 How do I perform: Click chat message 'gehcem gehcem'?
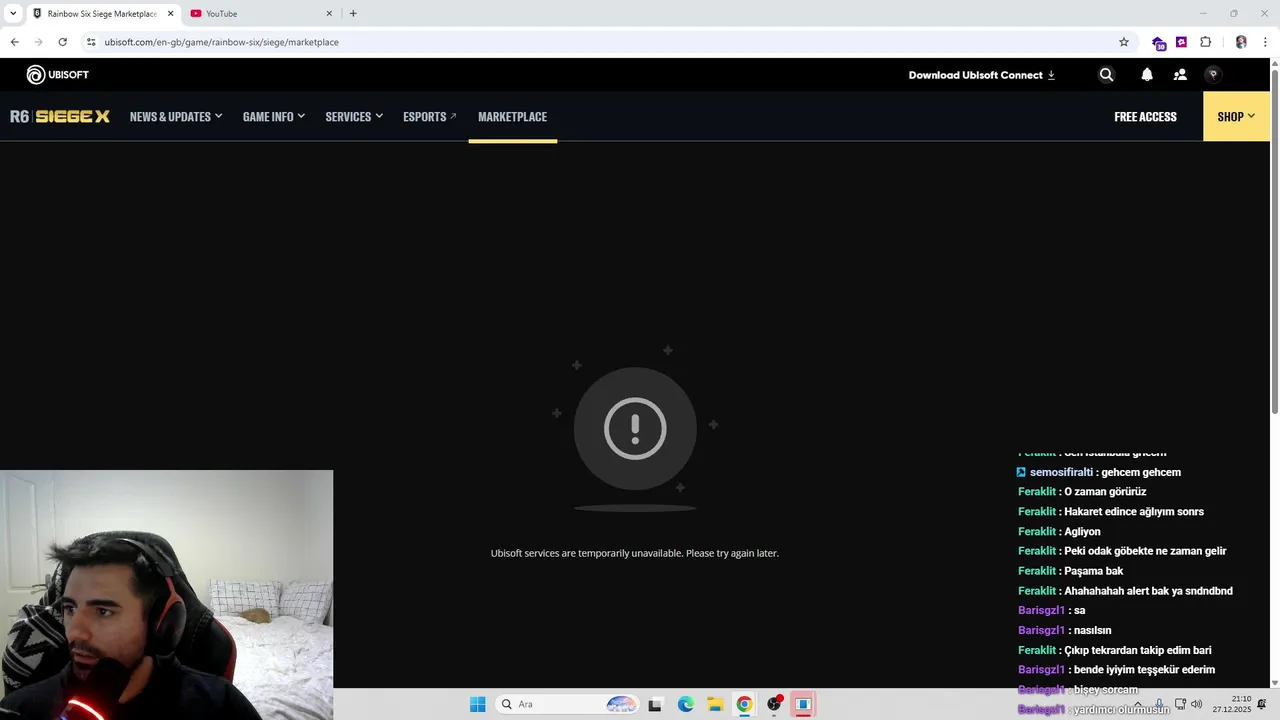tap(1140, 472)
